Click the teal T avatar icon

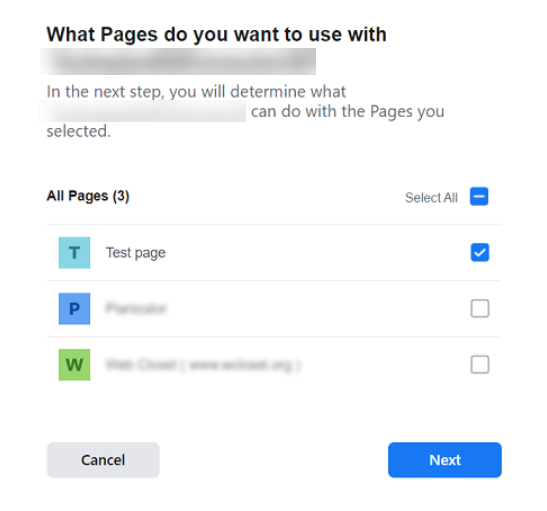74,253
